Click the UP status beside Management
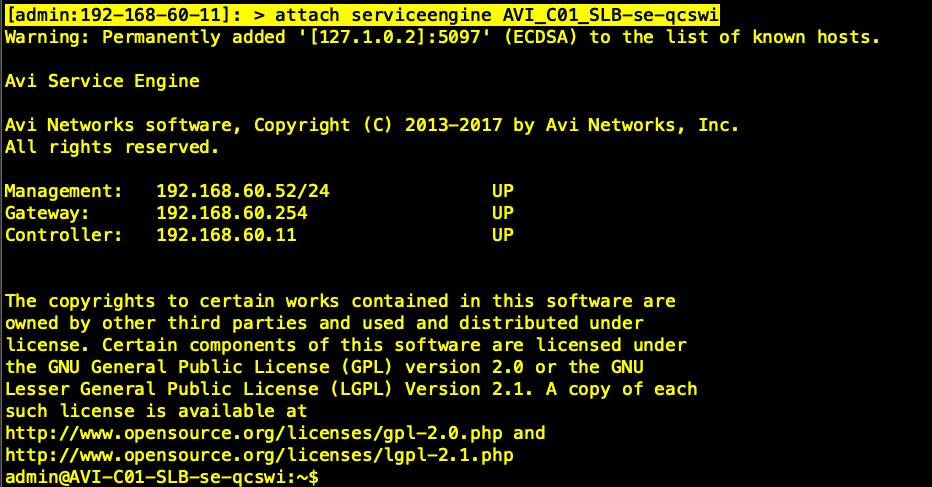 [x=502, y=191]
